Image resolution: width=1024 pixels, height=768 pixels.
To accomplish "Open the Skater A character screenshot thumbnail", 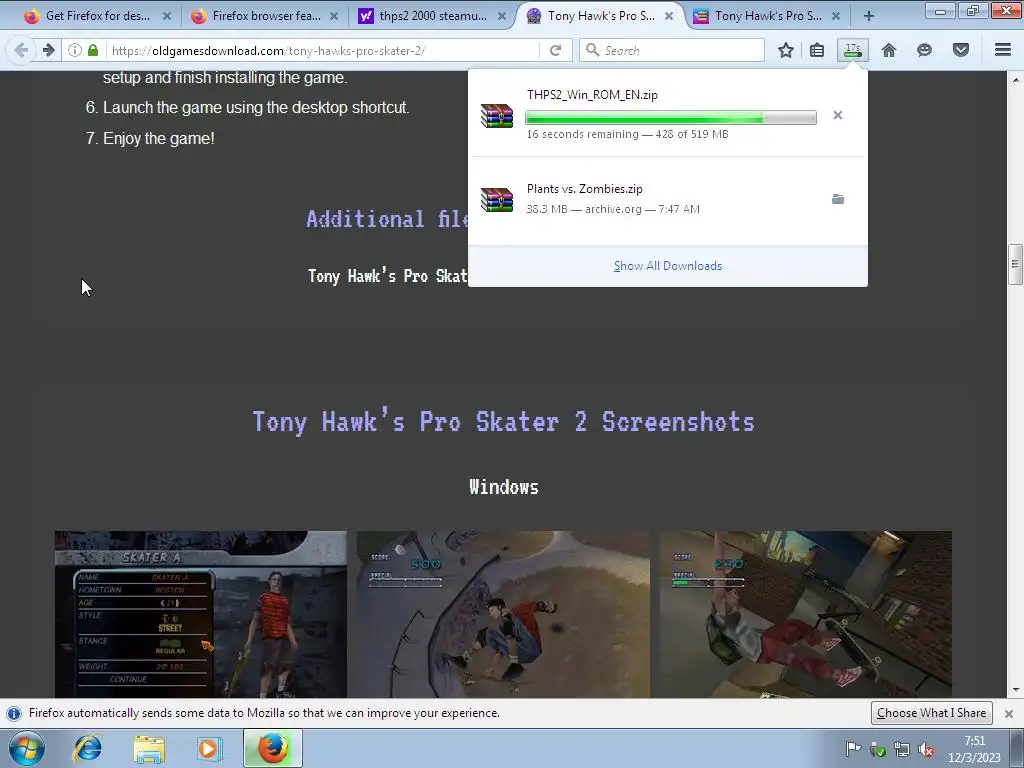I will (x=200, y=615).
